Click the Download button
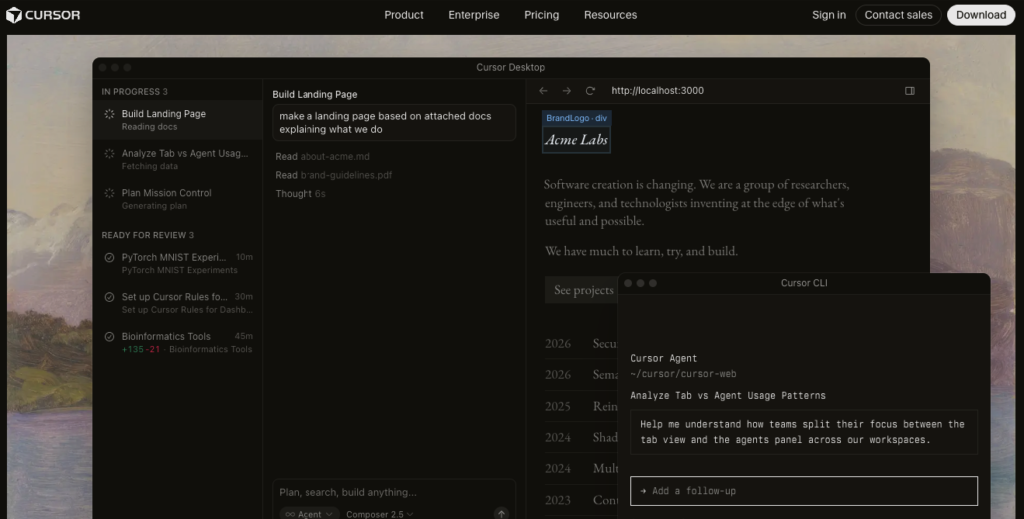Viewport: 1024px width, 519px height. click(981, 15)
